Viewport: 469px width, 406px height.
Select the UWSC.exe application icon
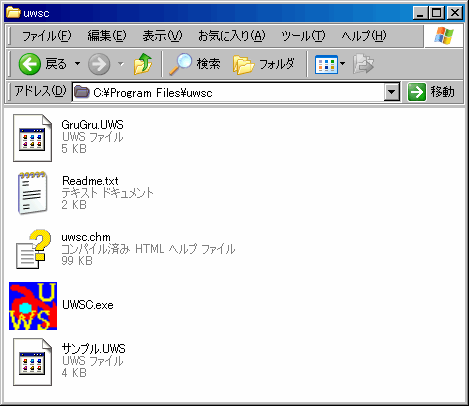coord(33,306)
